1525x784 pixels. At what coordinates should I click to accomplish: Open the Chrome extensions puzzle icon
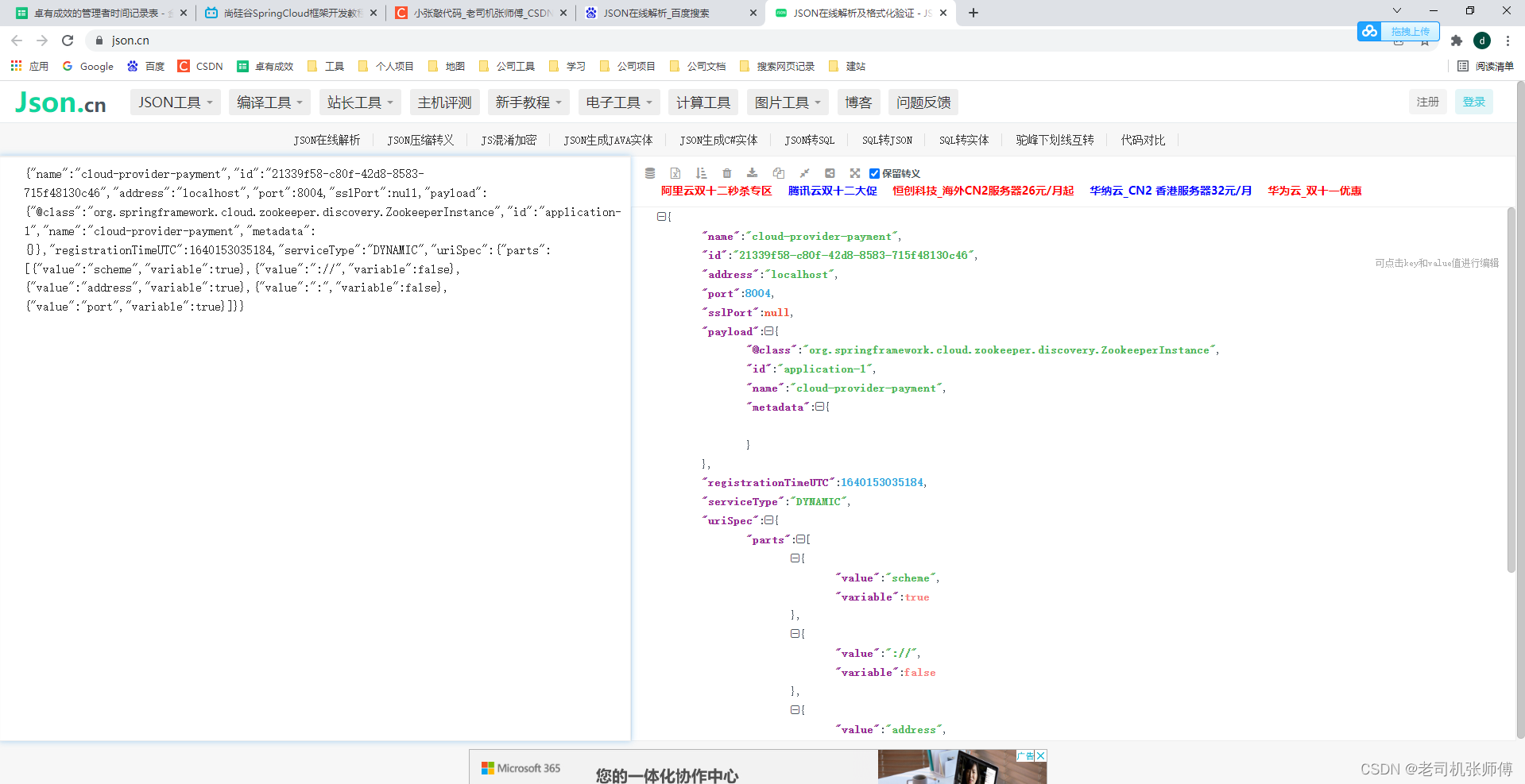[1457, 41]
